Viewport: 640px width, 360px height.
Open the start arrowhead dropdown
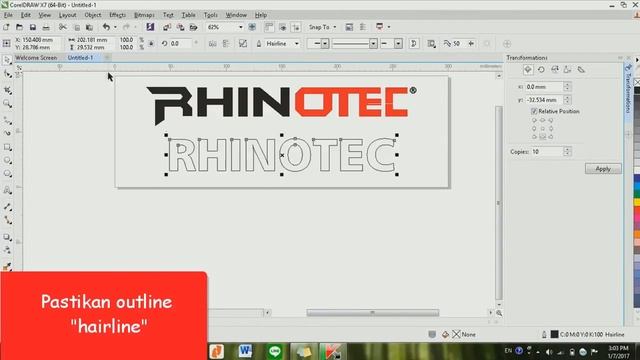325,44
